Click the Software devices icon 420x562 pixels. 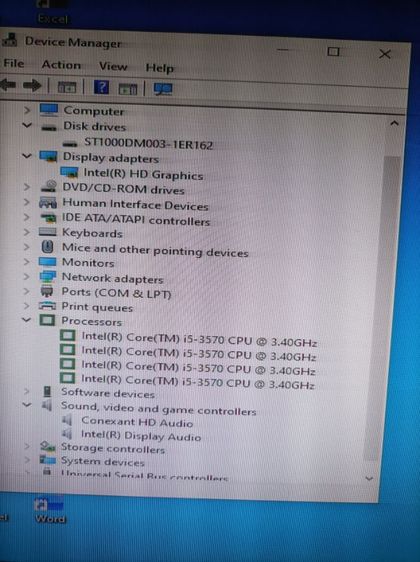click(47, 391)
